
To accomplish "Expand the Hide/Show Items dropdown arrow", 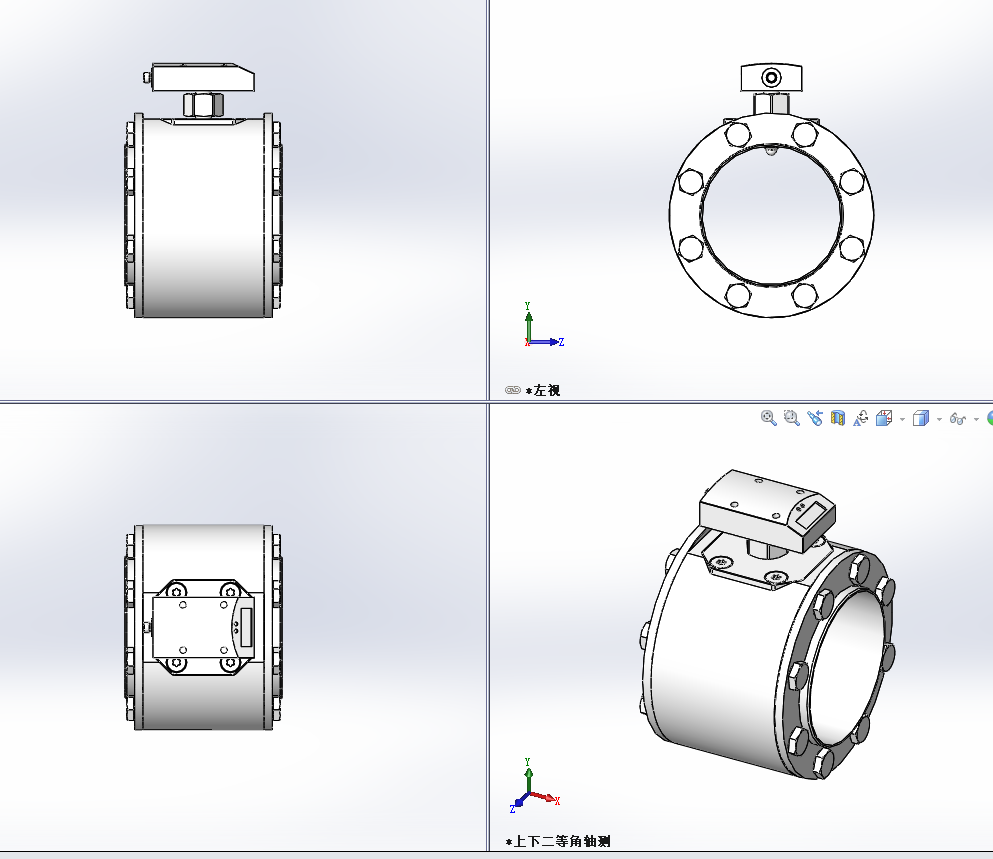I will pos(976,419).
